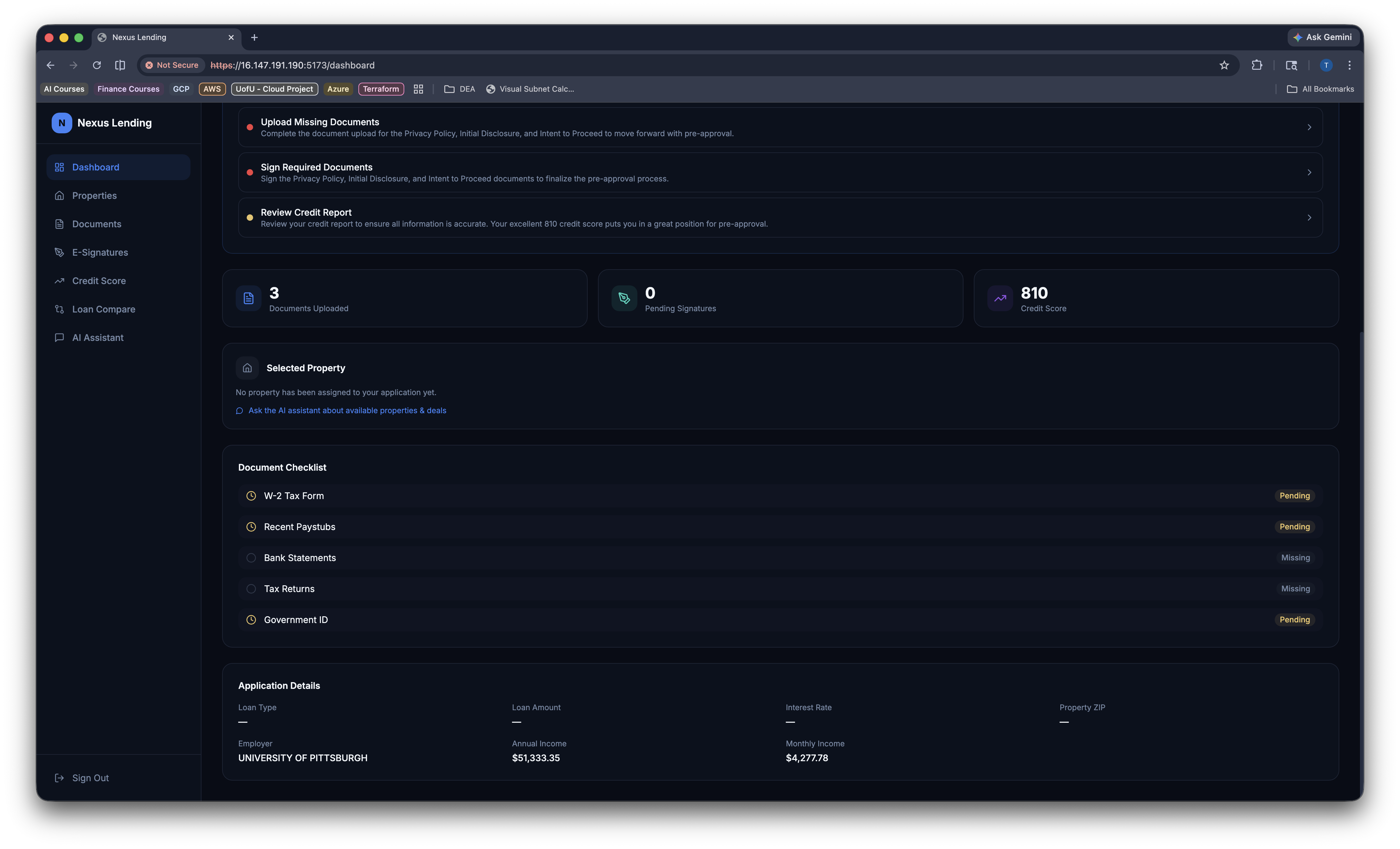Image resolution: width=1400 pixels, height=849 pixels.
Task: Click the Selected Property house icon
Action: pos(247,368)
